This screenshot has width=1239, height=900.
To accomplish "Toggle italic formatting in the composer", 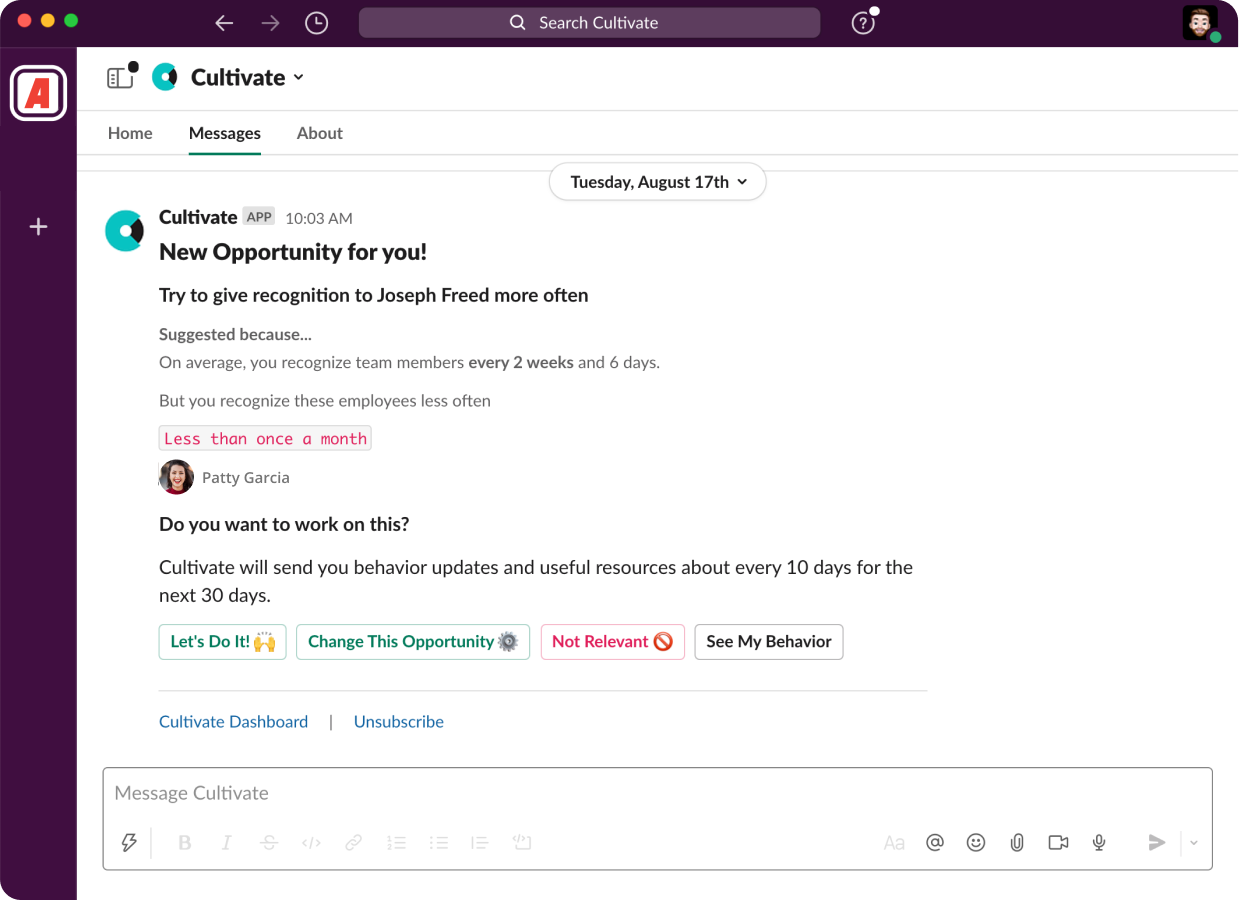I will tap(226, 842).
